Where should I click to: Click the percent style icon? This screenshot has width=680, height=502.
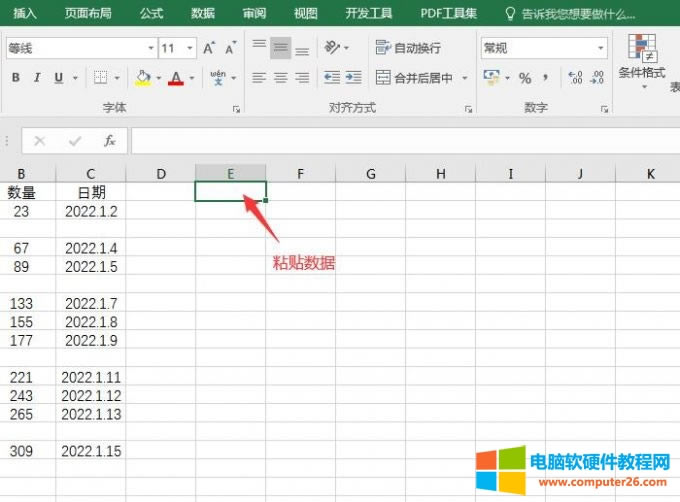(x=526, y=78)
